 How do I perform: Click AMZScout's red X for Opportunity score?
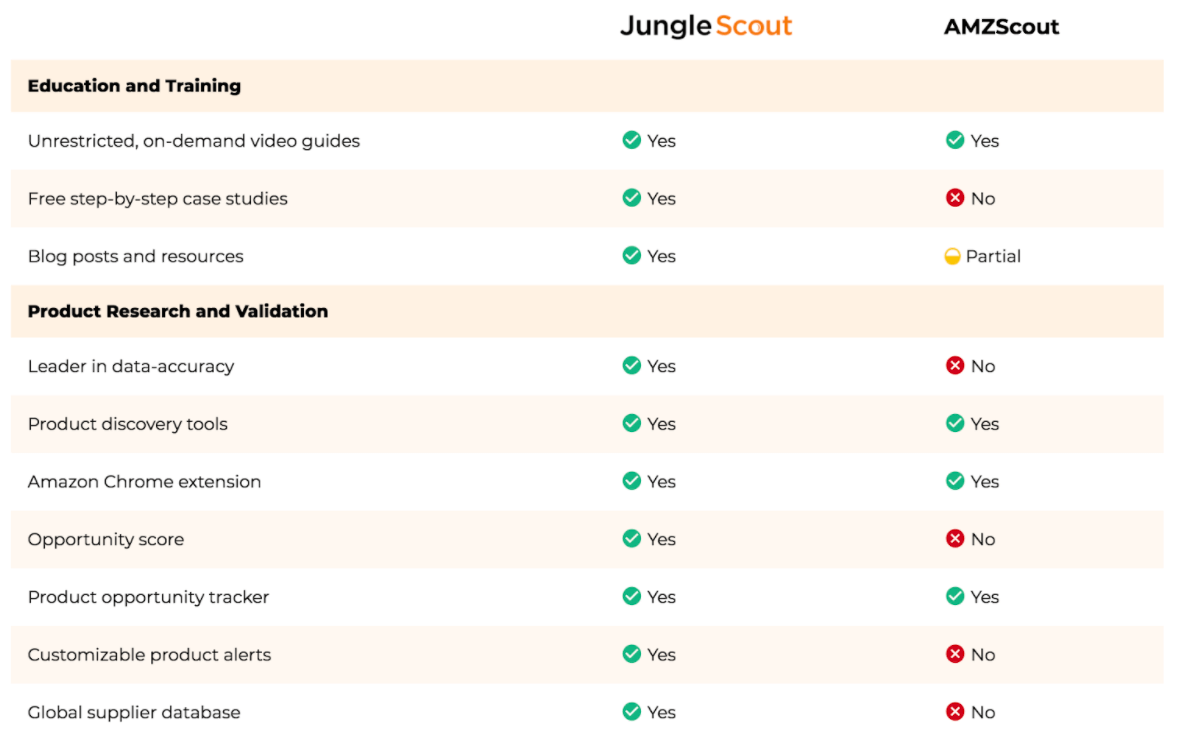tap(955, 539)
